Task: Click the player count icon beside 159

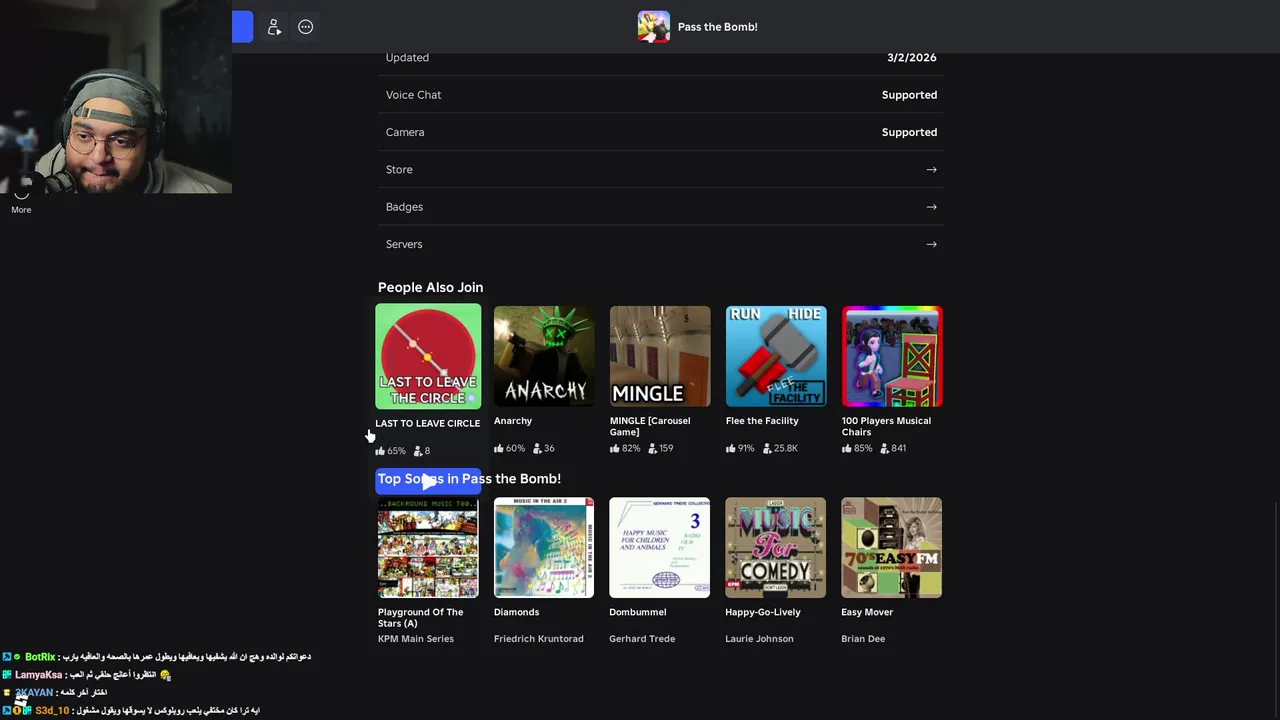Action: click(653, 448)
